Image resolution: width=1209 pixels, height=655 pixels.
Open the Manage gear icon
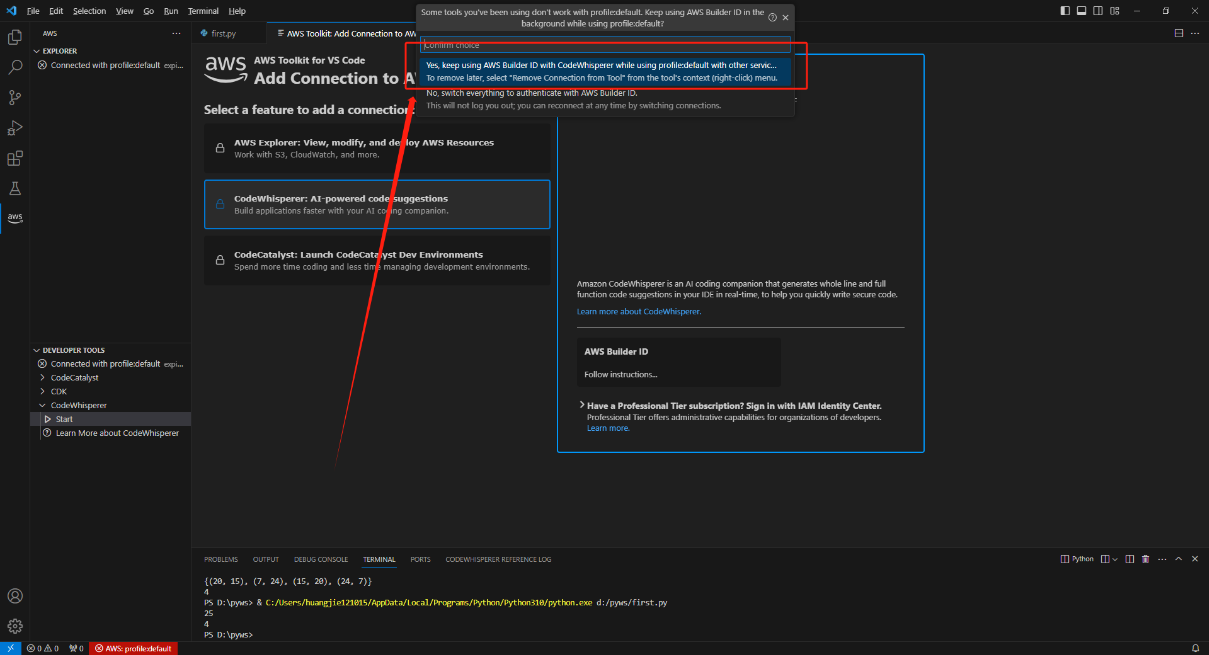click(15, 626)
